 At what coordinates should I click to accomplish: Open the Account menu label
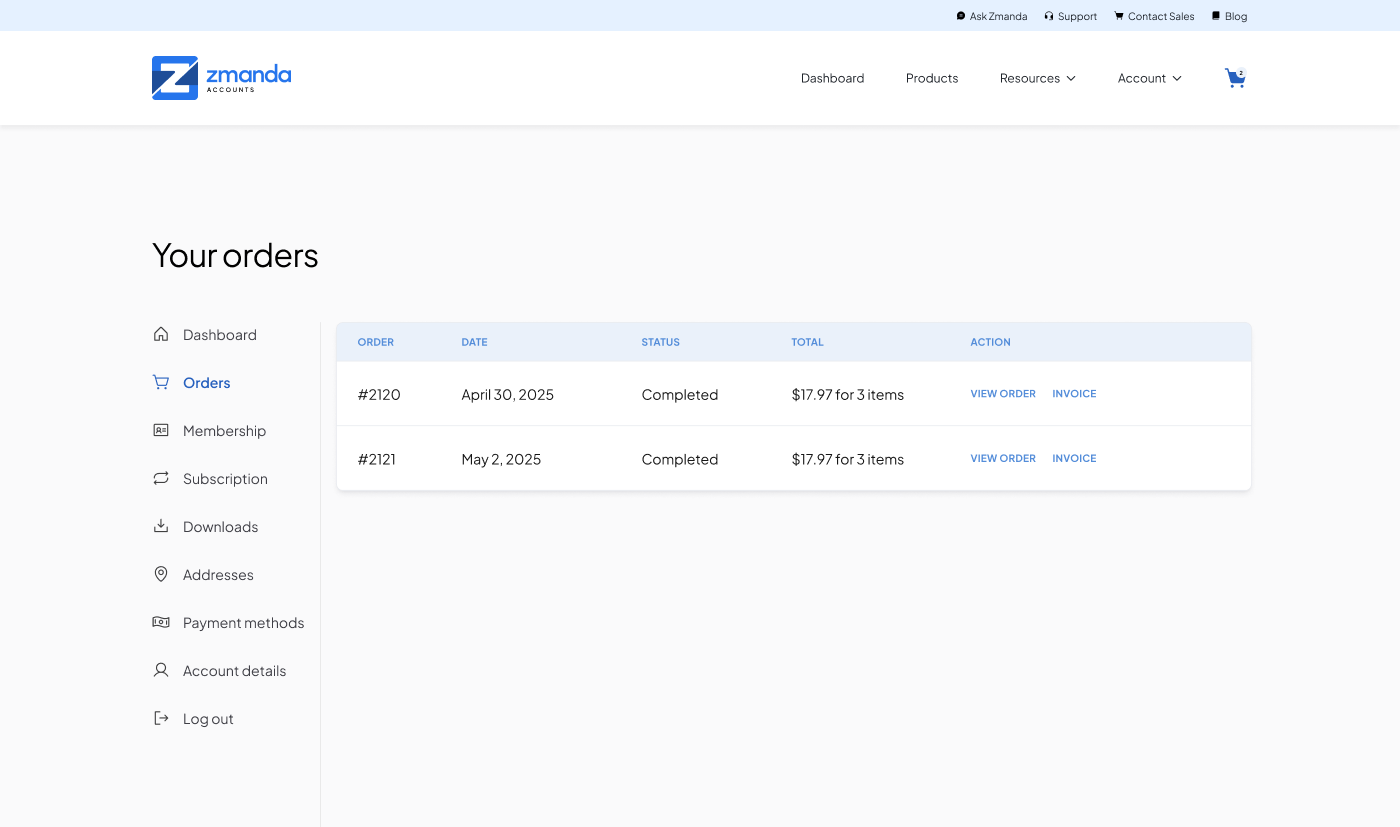pyautogui.click(x=1142, y=78)
